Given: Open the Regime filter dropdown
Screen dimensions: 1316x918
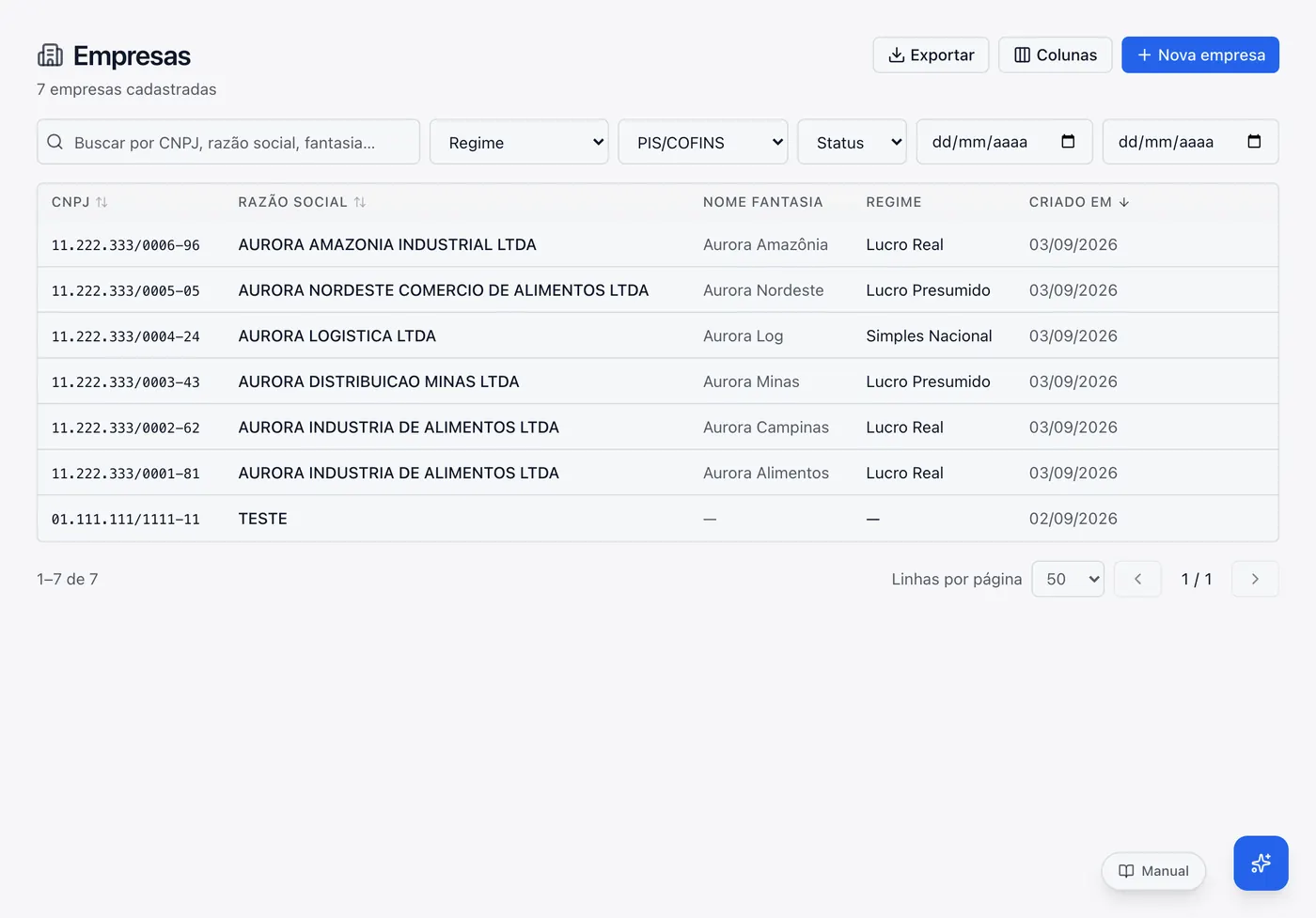Looking at the screenshot, I should point(519,142).
